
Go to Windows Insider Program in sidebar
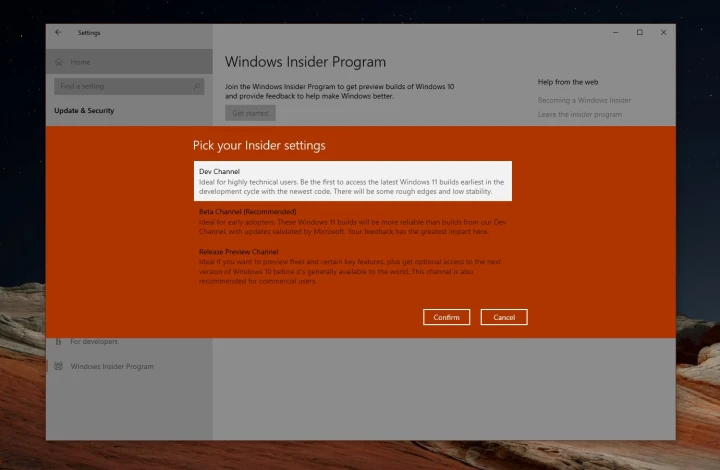(112, 366)
